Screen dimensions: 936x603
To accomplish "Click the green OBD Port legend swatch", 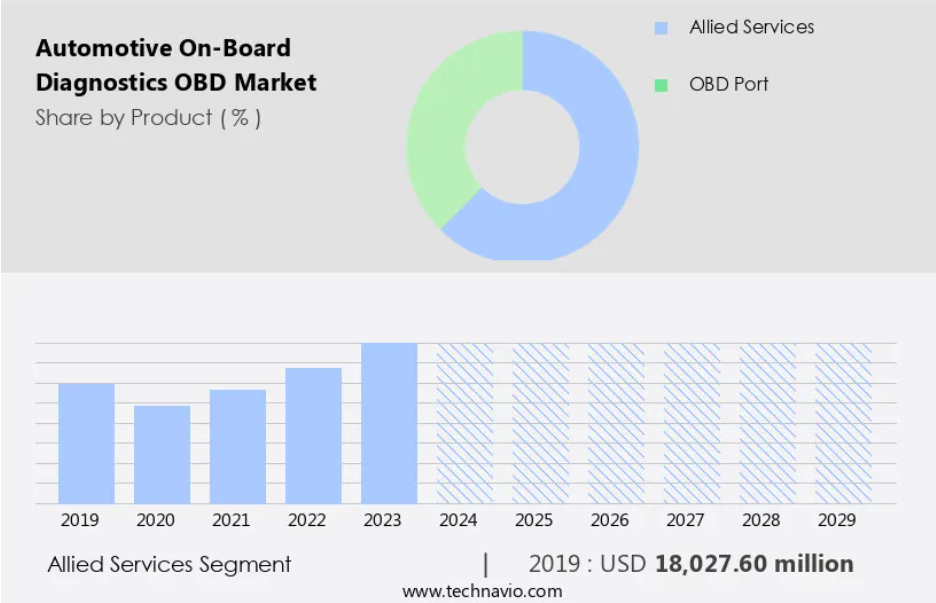I will pyautogui.click(x=661, y=85).
